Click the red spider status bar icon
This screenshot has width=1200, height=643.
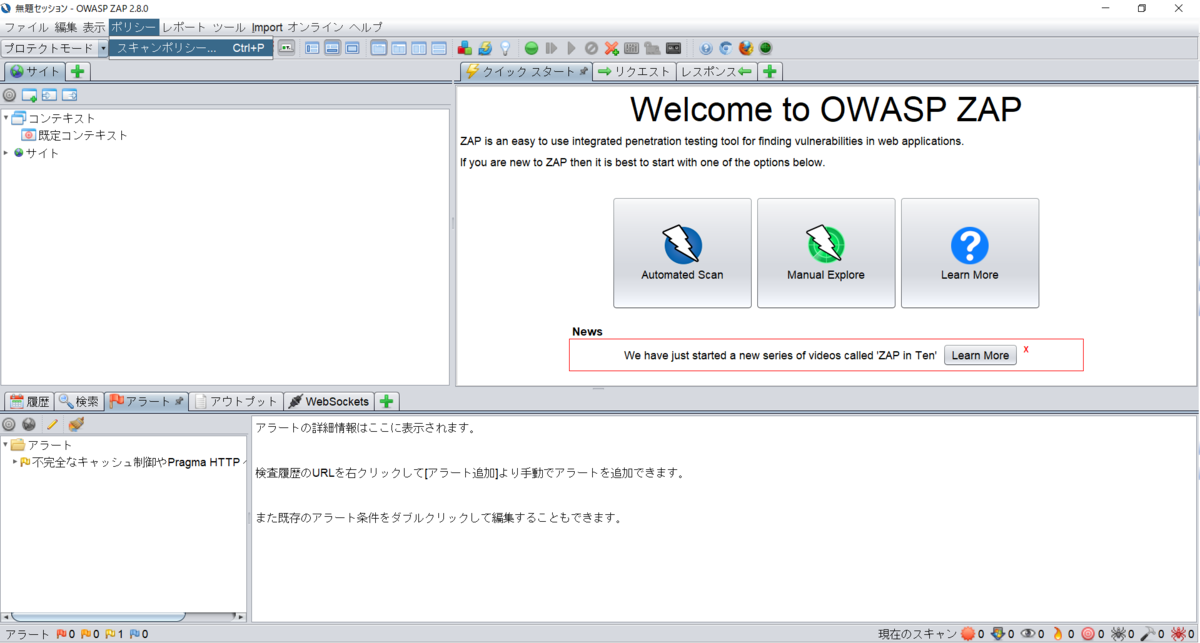[1178, 634]
